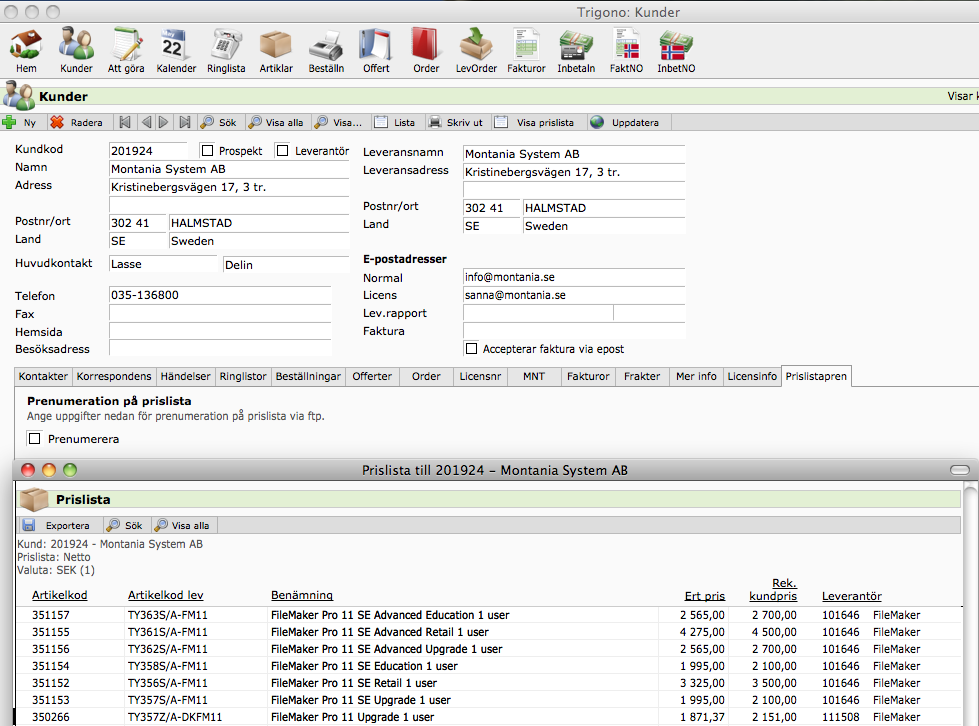The image size is (979, 726).
Task: Switch to the Licensnr tab
Action: click(x=480, y=376)
